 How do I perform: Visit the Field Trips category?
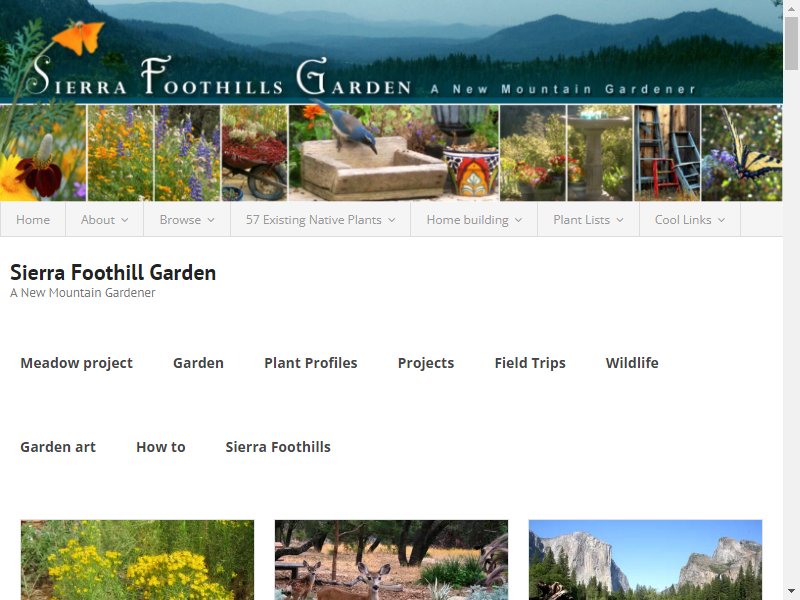pyautogui.click(x=530, y=363)
